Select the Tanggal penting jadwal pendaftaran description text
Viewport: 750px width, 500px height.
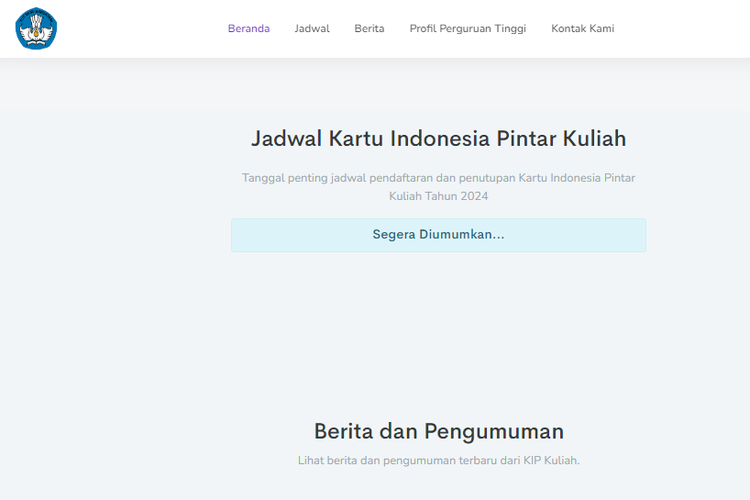click(x=439, y=187)
